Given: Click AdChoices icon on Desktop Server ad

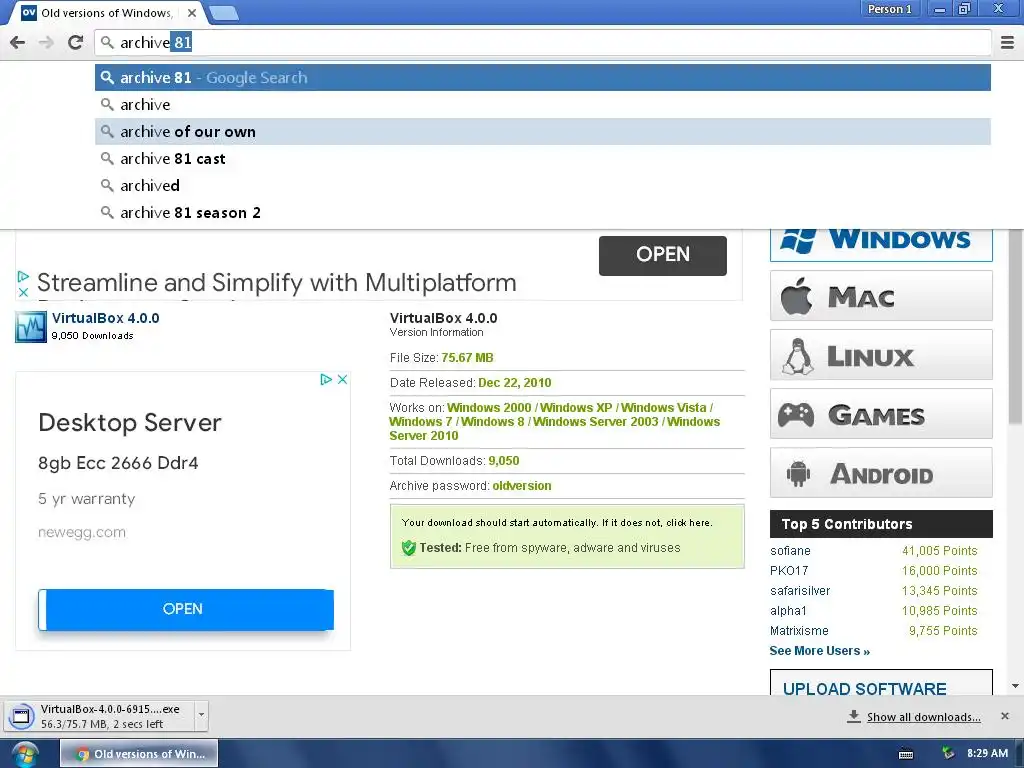Looking at the screenshot, I should [326, 379].
